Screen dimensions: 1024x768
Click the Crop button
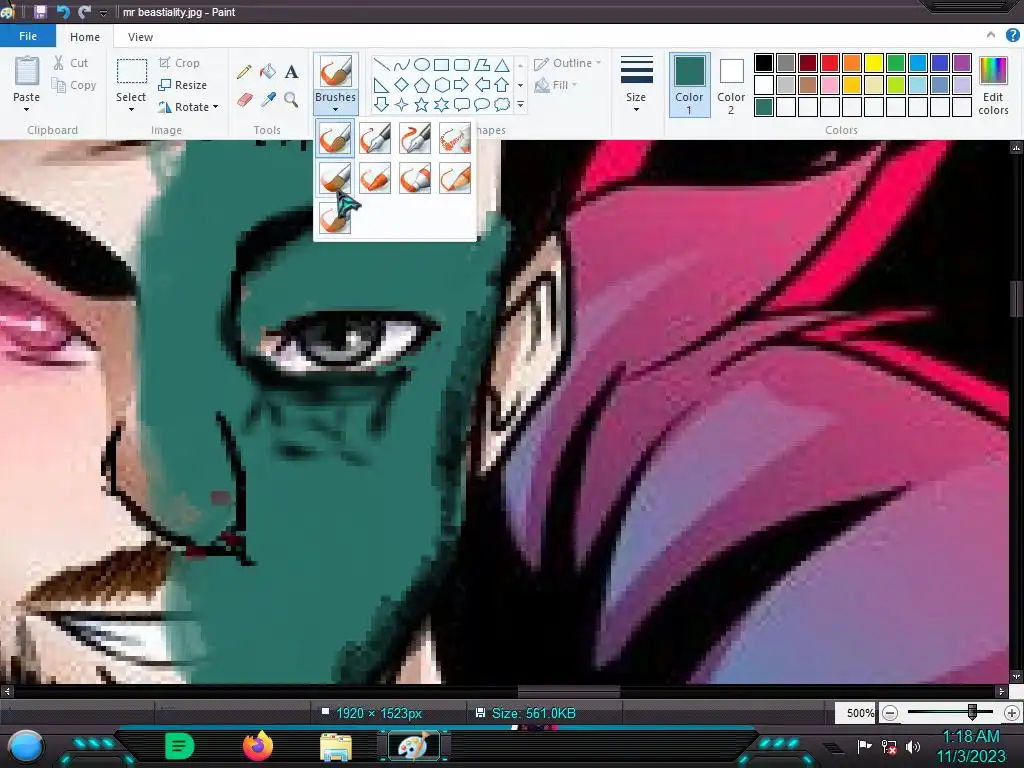[179, 63]
